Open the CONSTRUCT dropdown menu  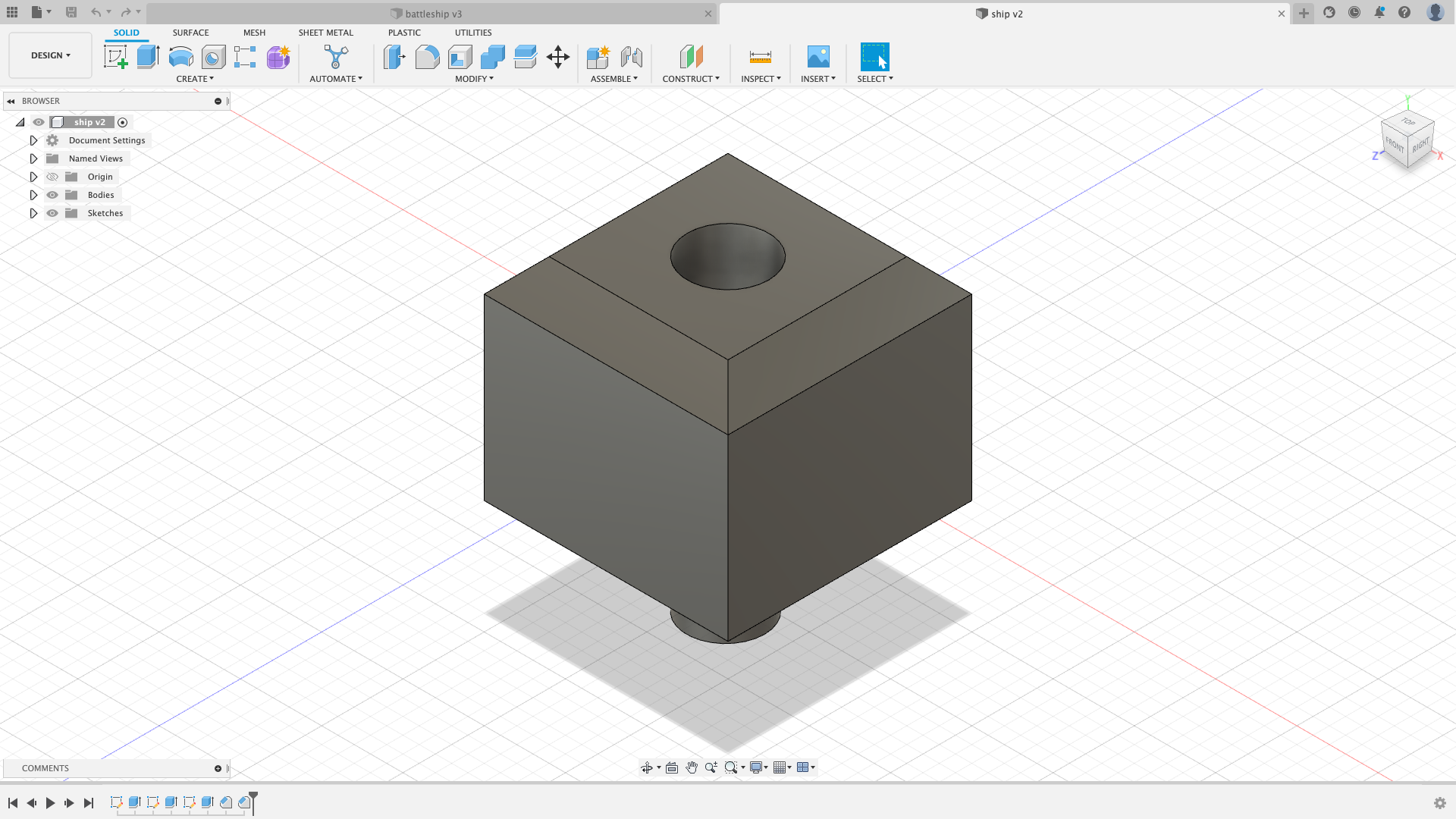pyautogui.click(x=691, y=79)
